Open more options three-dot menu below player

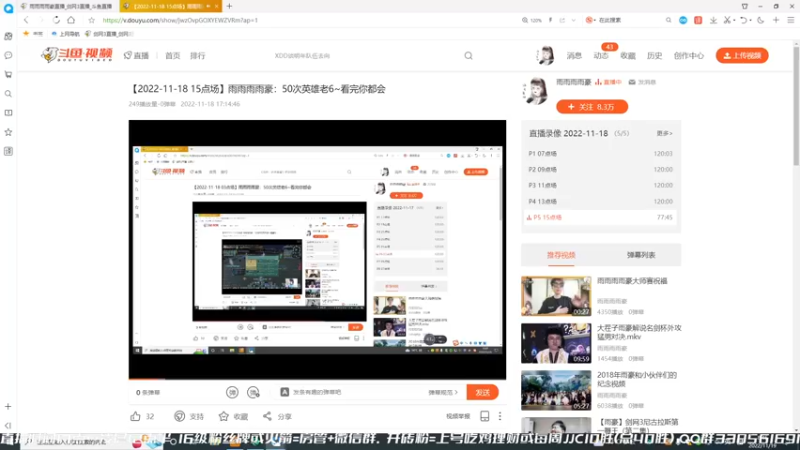[500, 416]
